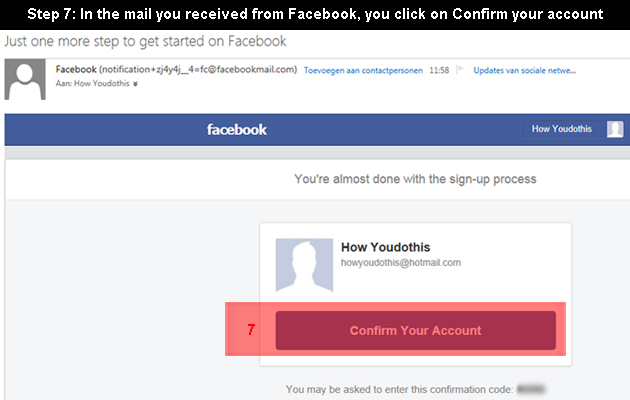Click the blurred confirmation code

(x=531, y=389)
